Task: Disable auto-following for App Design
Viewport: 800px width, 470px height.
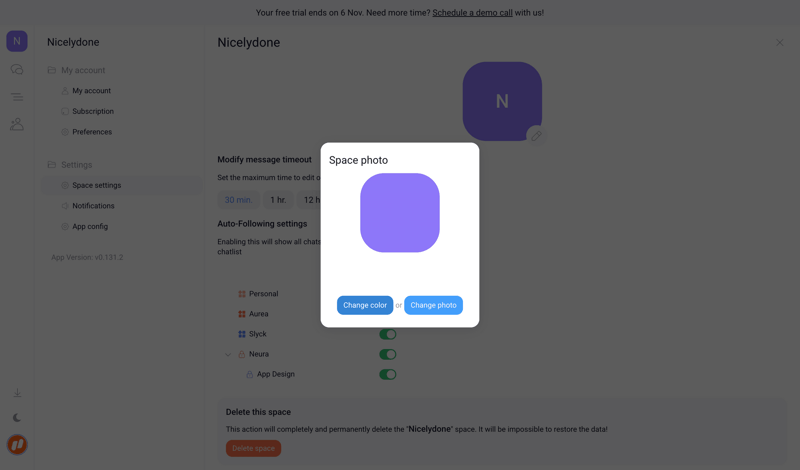Action: 388,374
